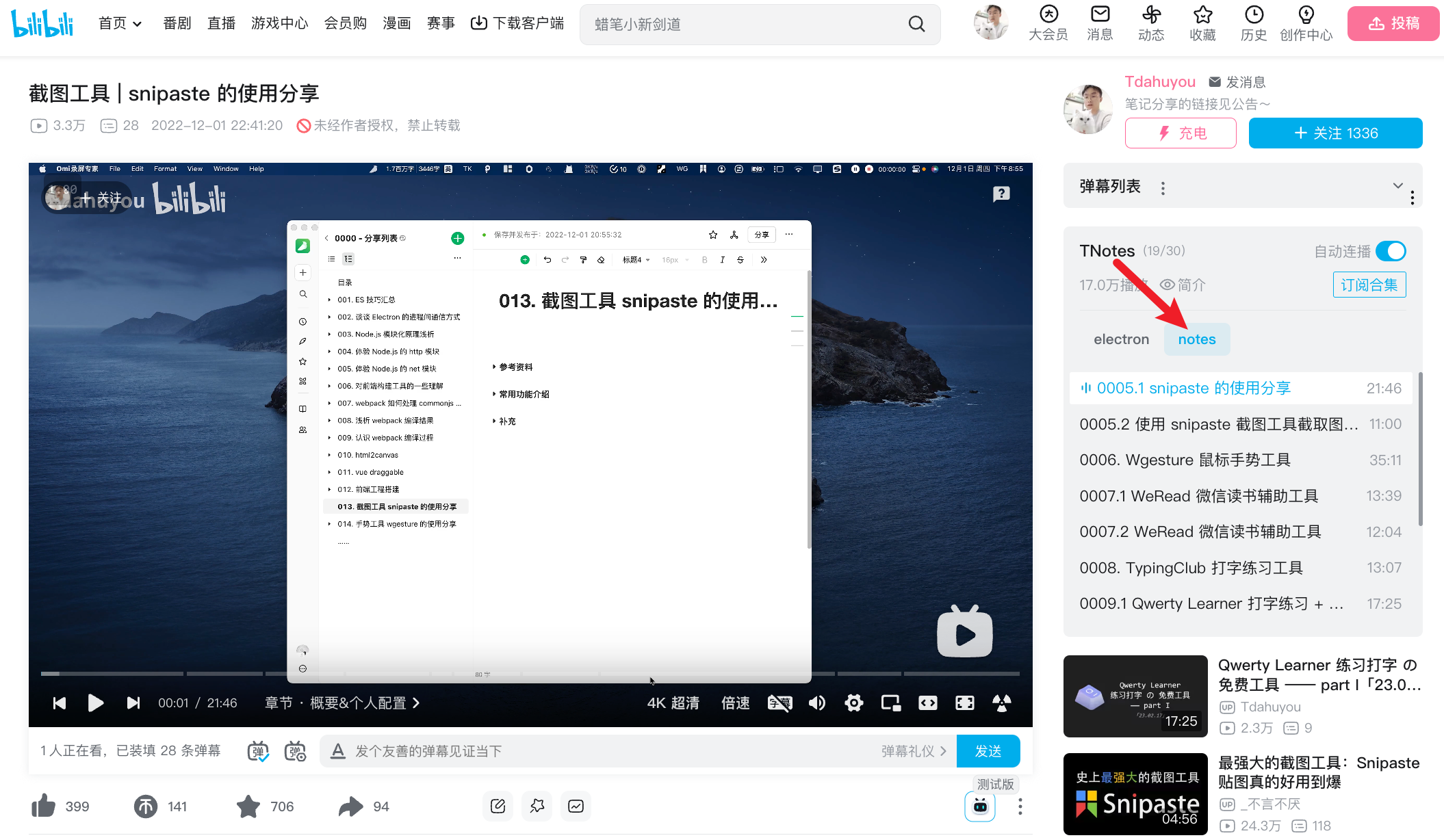This screenshot has width=1444, height=840.
Task: Go to previous video
Action: (60, 703)
